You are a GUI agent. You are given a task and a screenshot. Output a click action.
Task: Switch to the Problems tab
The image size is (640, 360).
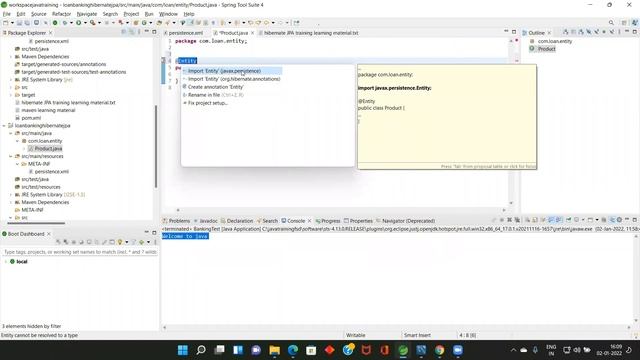pos(176,221)
